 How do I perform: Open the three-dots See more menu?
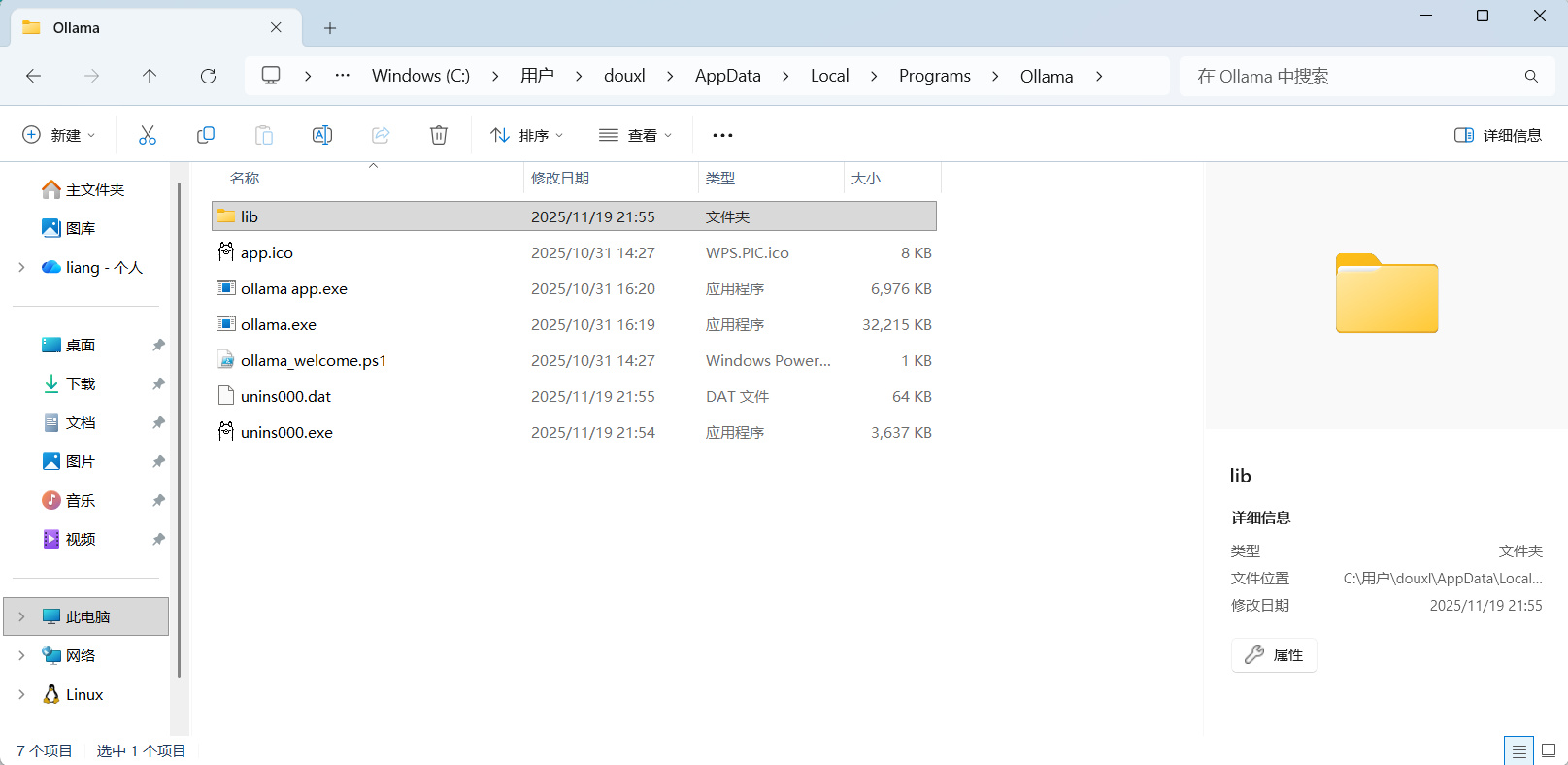722,135
